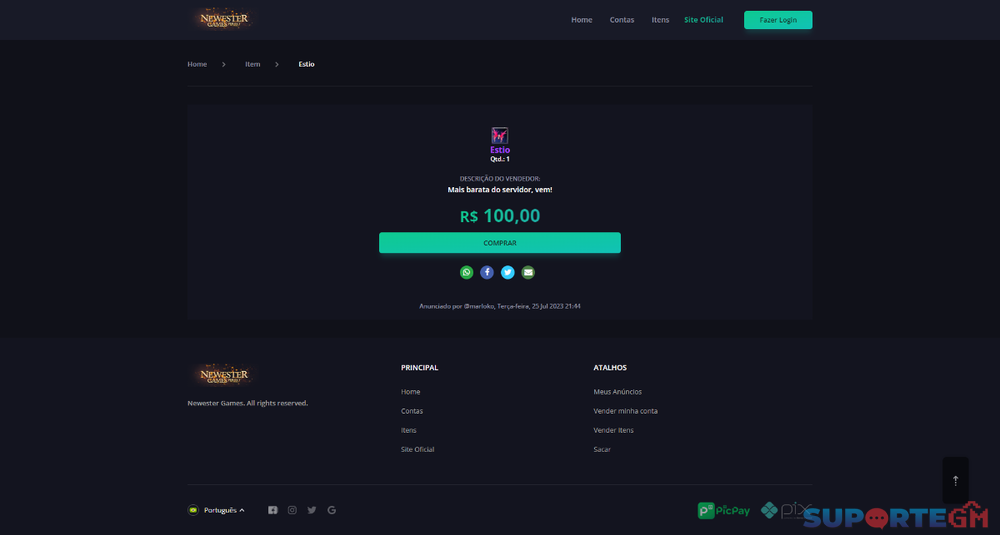The height and width of the screenshot is (535, 1000).
Task: Go to Site Oficial in header
Action: tap(703, 20)
